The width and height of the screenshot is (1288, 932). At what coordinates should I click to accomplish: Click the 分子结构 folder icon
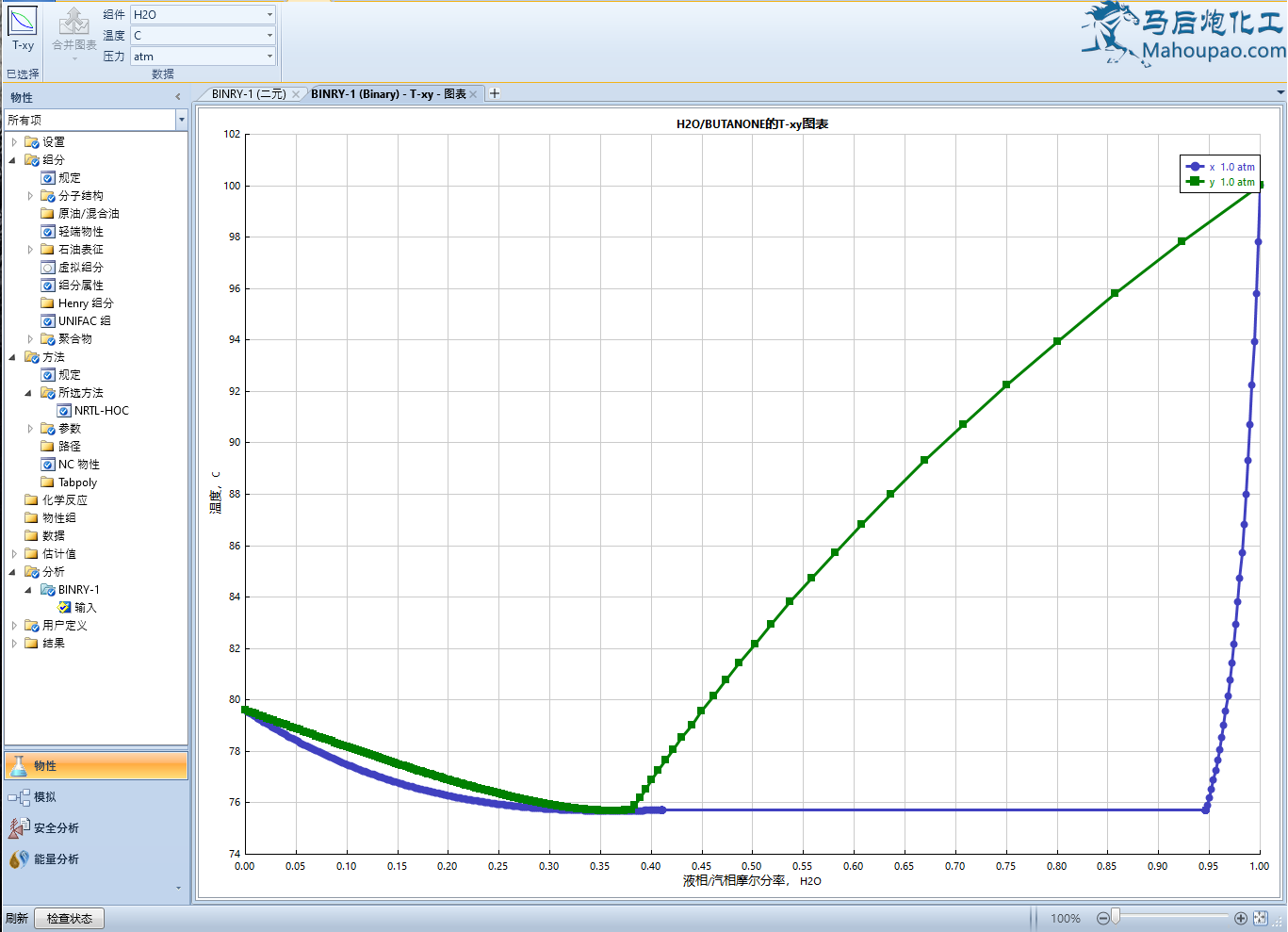click(48, 196)
